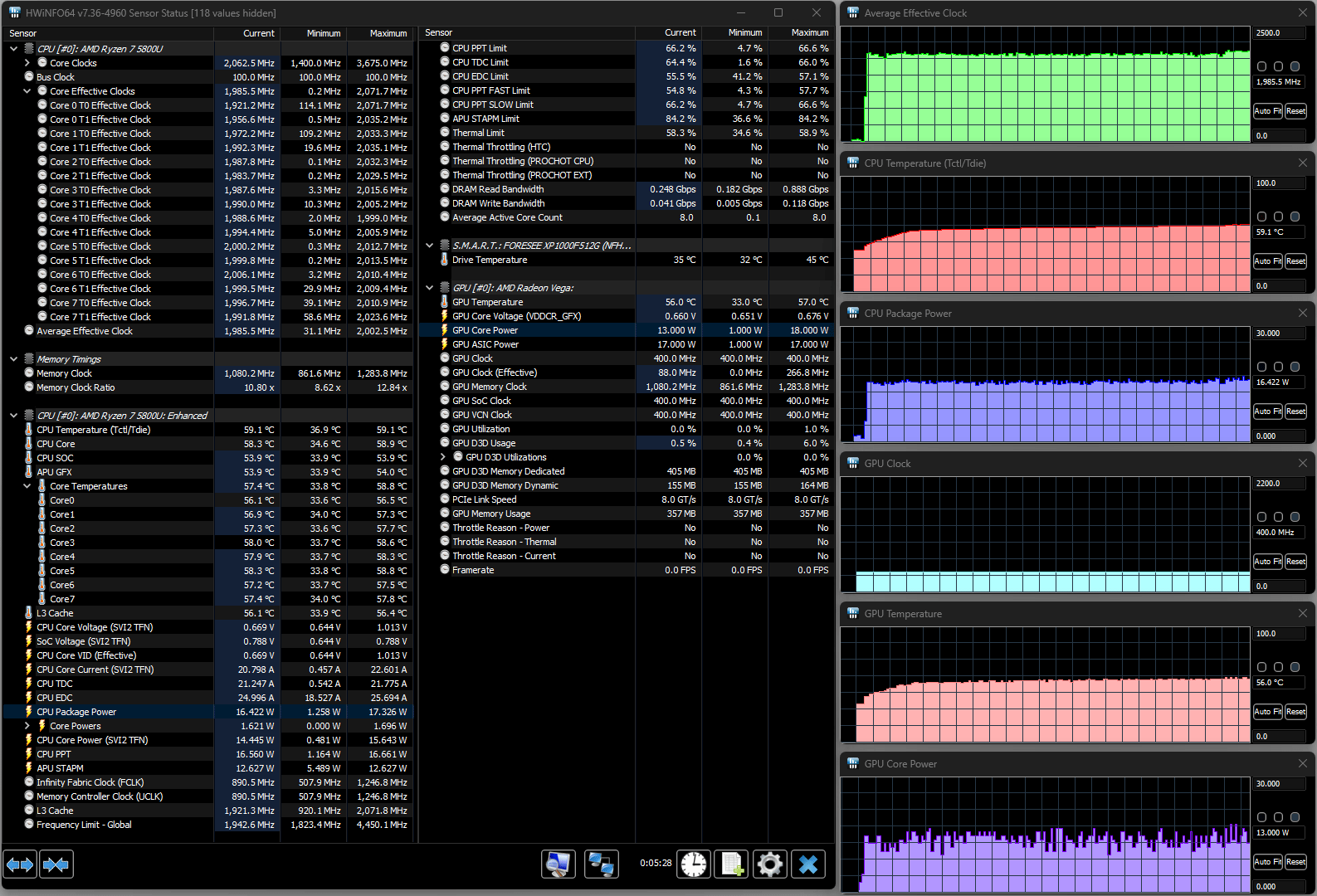Toggle leftmost checkbox in CPU Package Power graph
The height and width of the screenshot is (896, 1317).
1261,367
